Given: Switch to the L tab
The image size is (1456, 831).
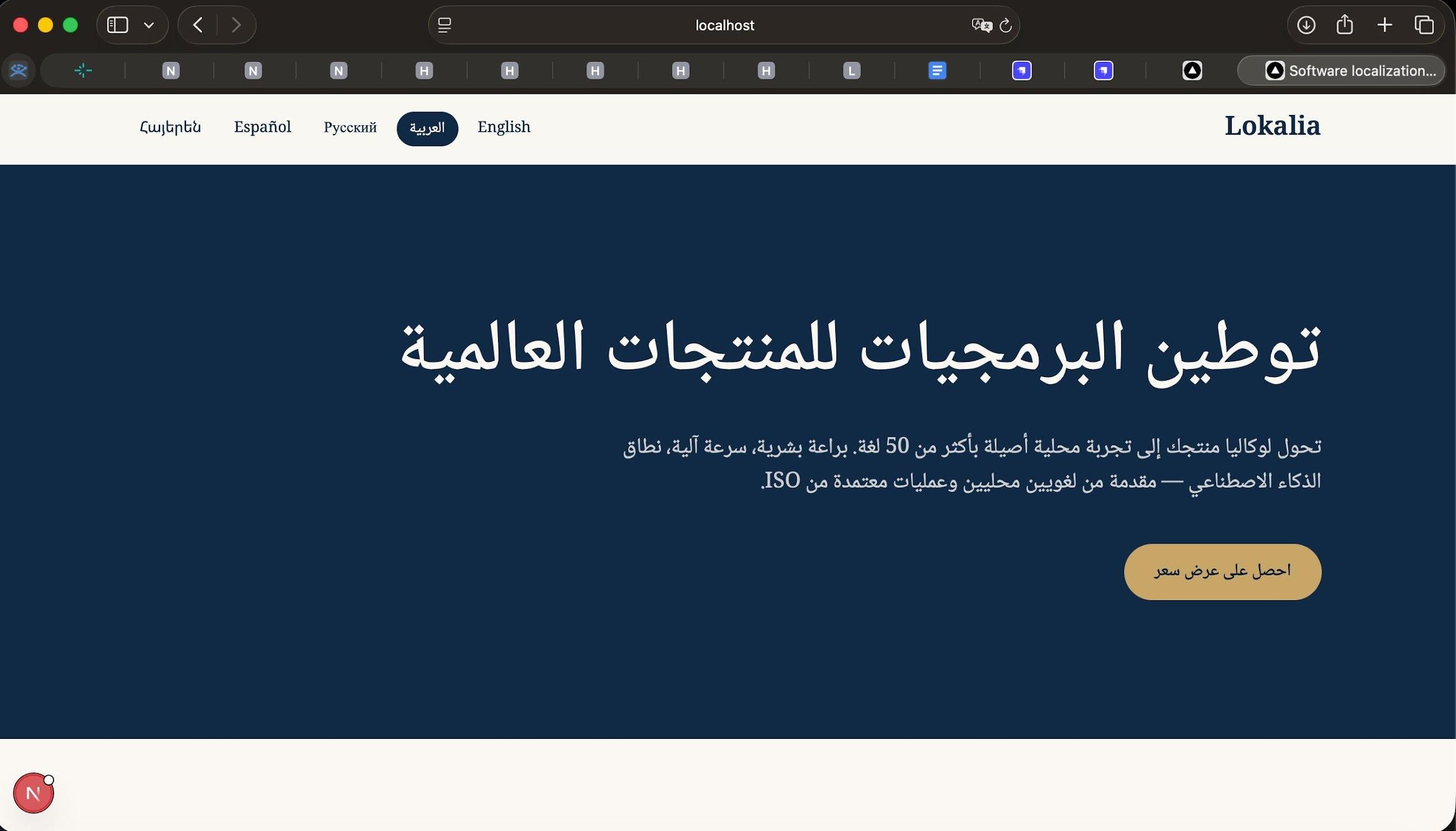Looking at the screenshot, I should point(851,71).
